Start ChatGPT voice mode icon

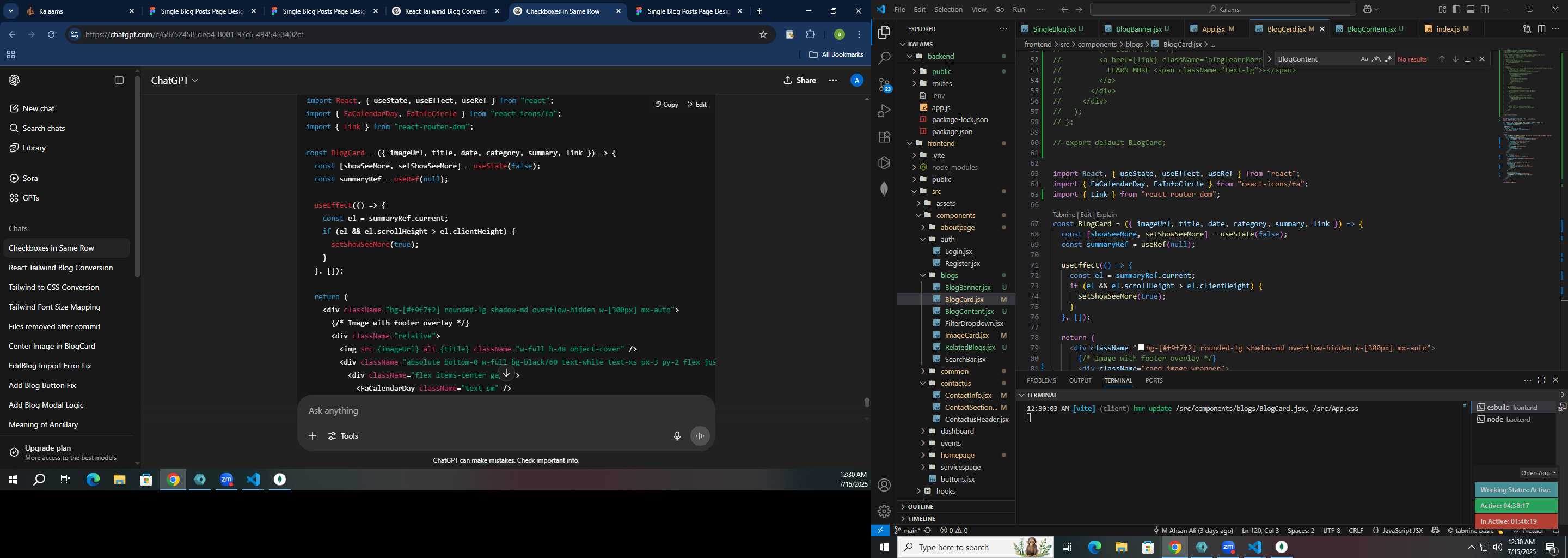click(700, 436)
